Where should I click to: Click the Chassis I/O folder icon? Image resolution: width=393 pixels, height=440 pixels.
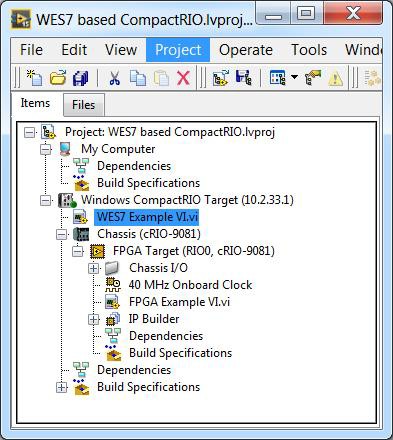(112, 268)
